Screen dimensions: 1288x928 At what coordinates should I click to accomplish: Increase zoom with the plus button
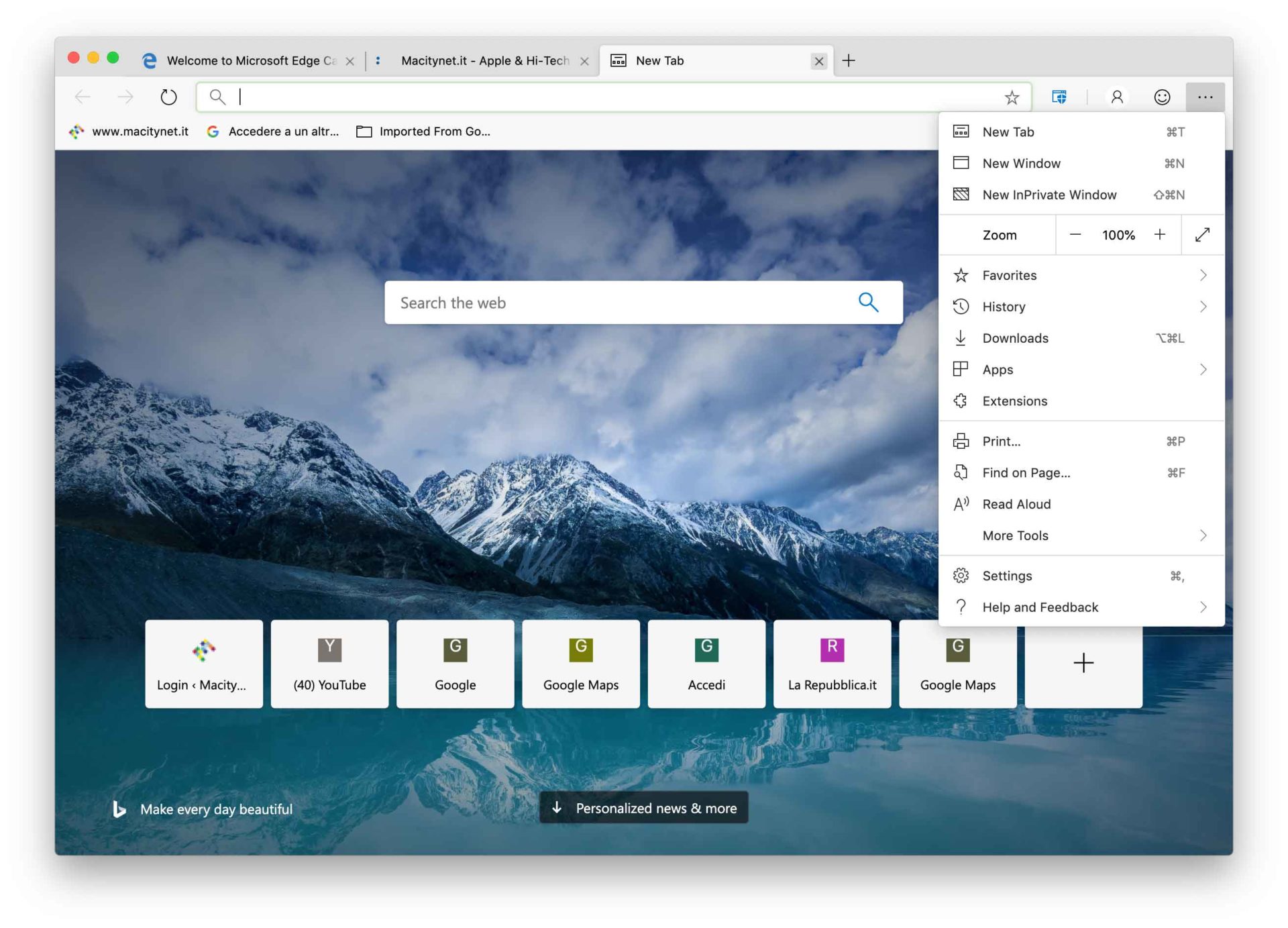[x=1160, y=234]
